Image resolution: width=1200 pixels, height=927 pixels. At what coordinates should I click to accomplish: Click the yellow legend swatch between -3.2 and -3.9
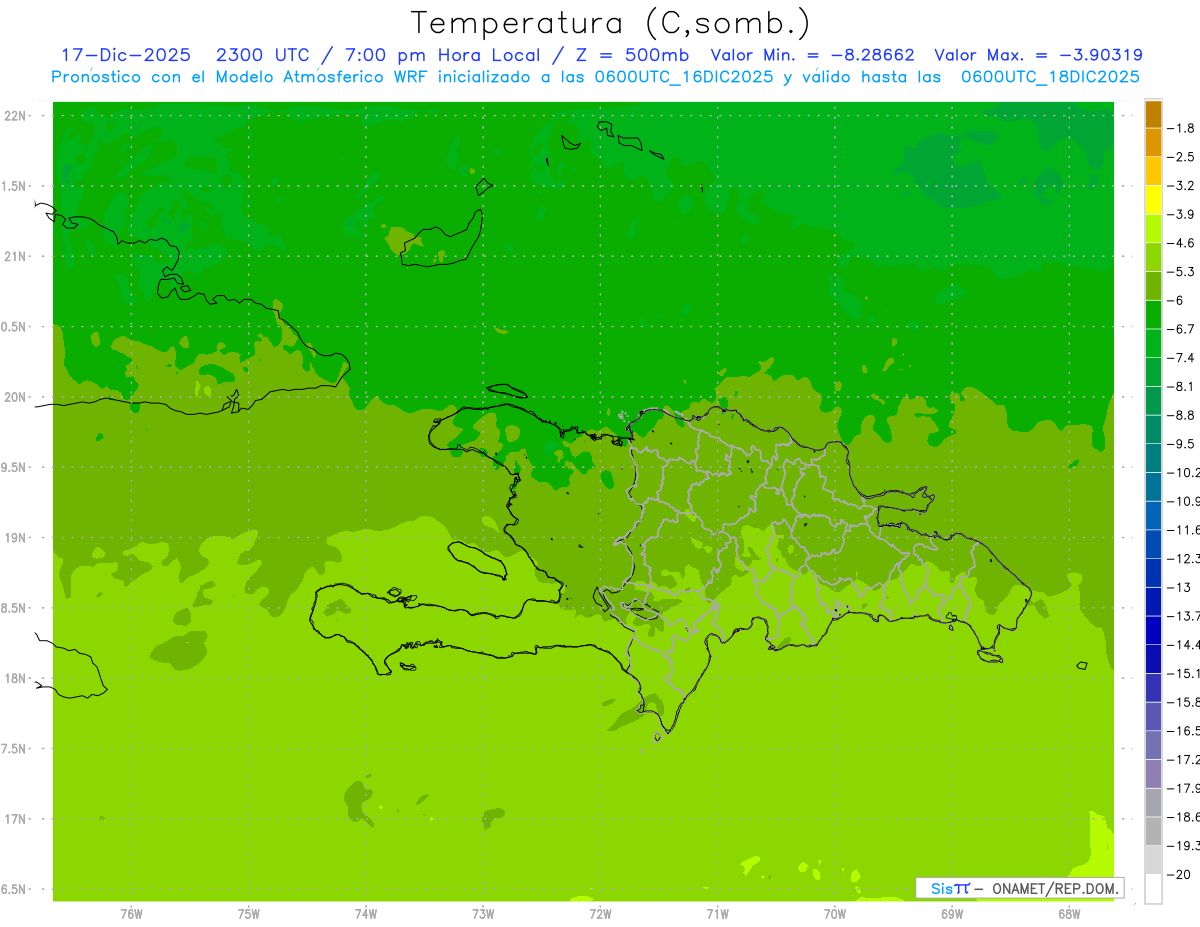point(1153,200)
